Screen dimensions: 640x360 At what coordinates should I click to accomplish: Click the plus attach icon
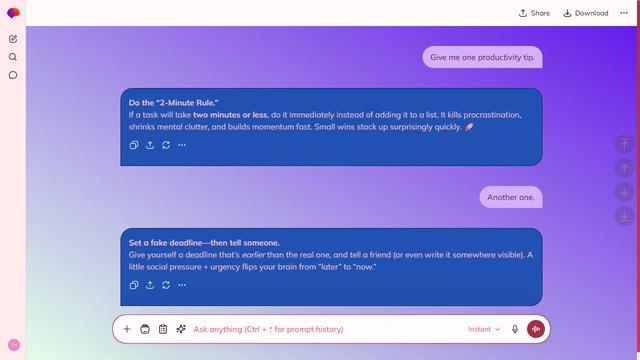(x=127, y=329)
